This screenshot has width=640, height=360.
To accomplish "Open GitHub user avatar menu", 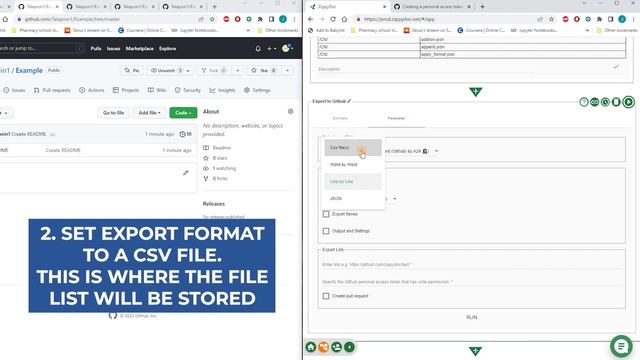I will [287, 49].
